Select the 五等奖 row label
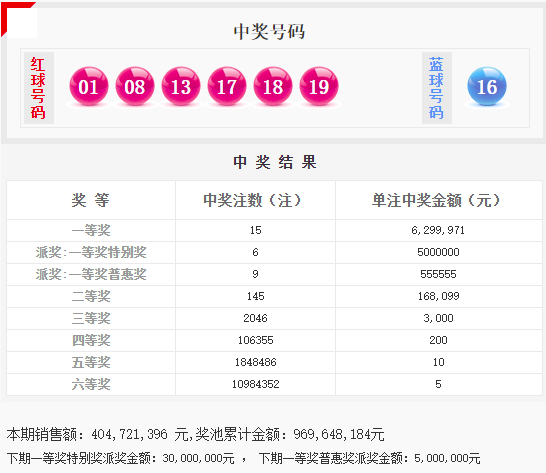This screenshot has width=546, height=473. pos(91,362)
